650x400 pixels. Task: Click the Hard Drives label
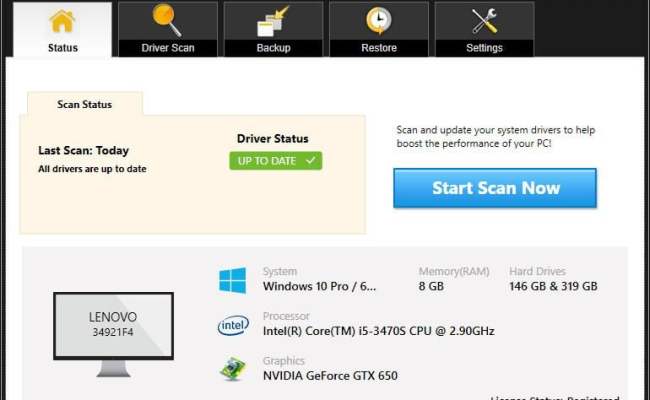click(537, 271)
